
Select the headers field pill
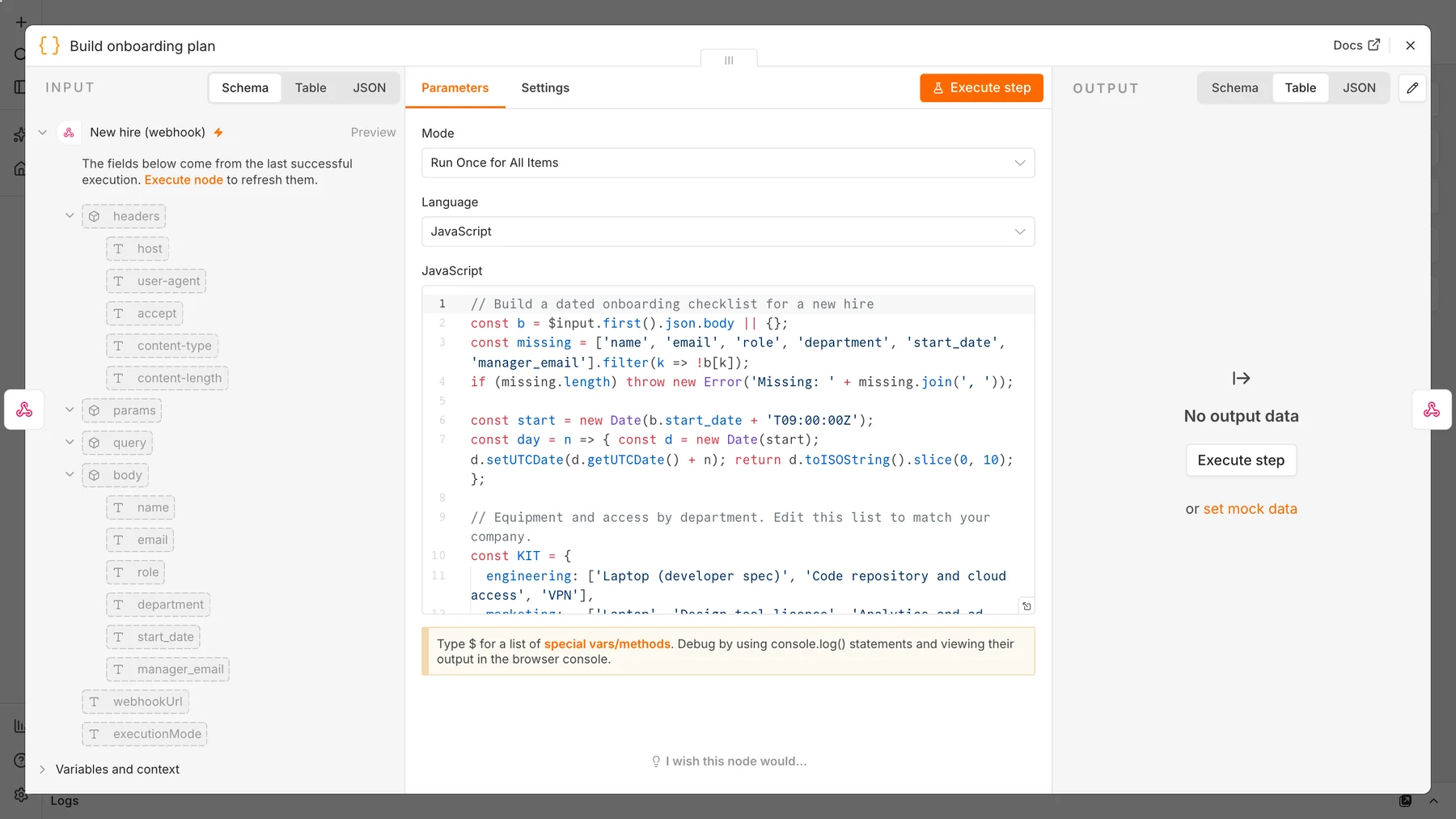(x=124, y=216)
